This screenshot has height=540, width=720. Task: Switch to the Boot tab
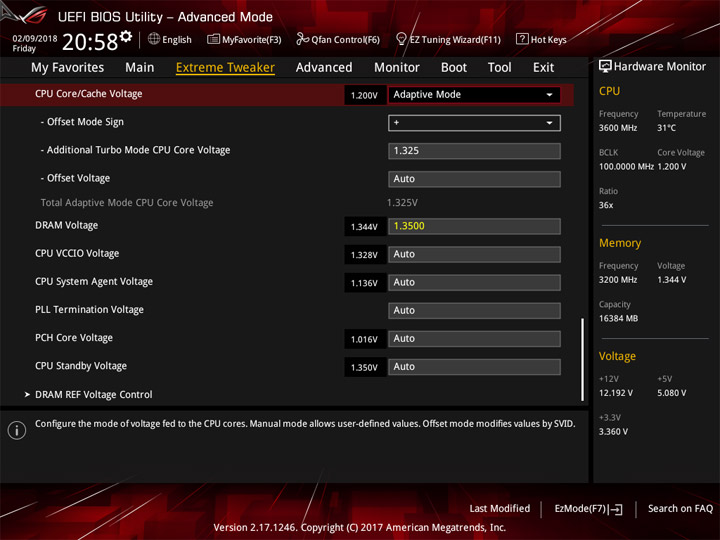click(x=454, y=68)
